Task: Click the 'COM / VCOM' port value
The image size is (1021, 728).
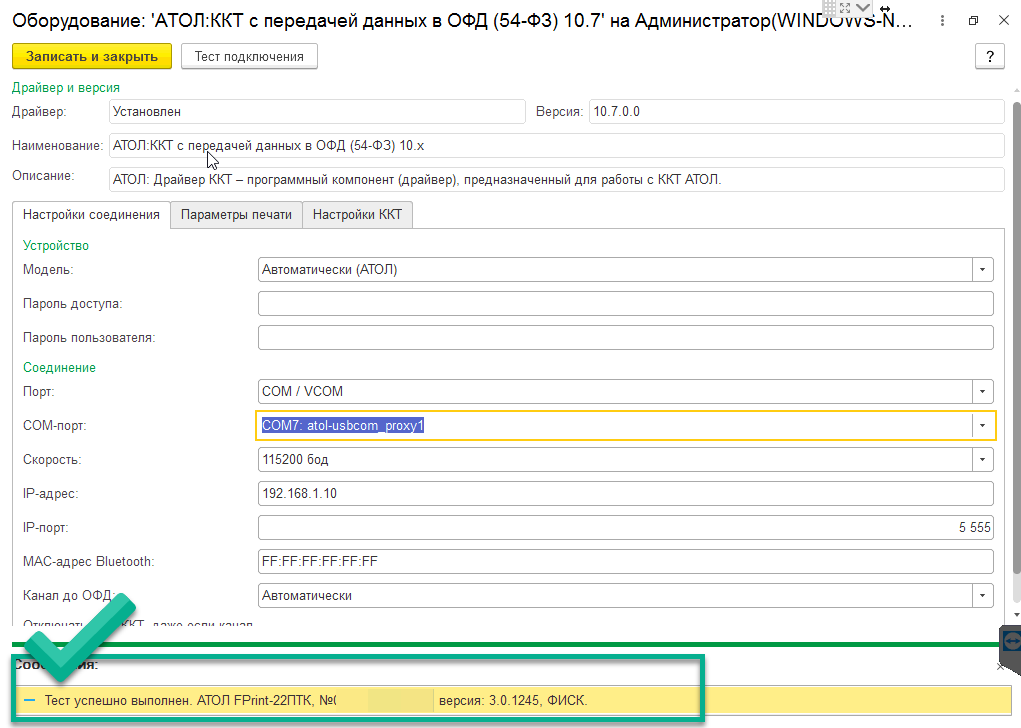Action: coord(302,391)
